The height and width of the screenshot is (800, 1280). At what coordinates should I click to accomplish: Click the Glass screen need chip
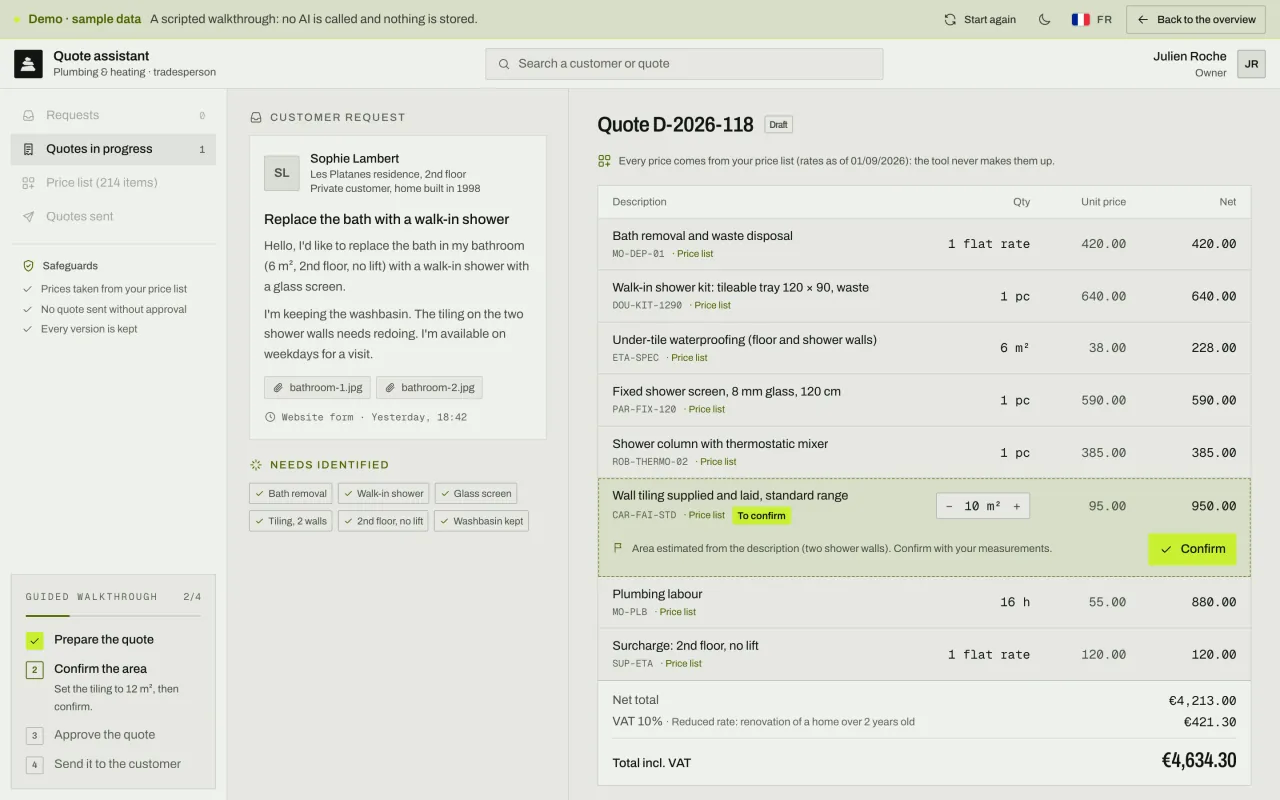(x=476, y=493)
